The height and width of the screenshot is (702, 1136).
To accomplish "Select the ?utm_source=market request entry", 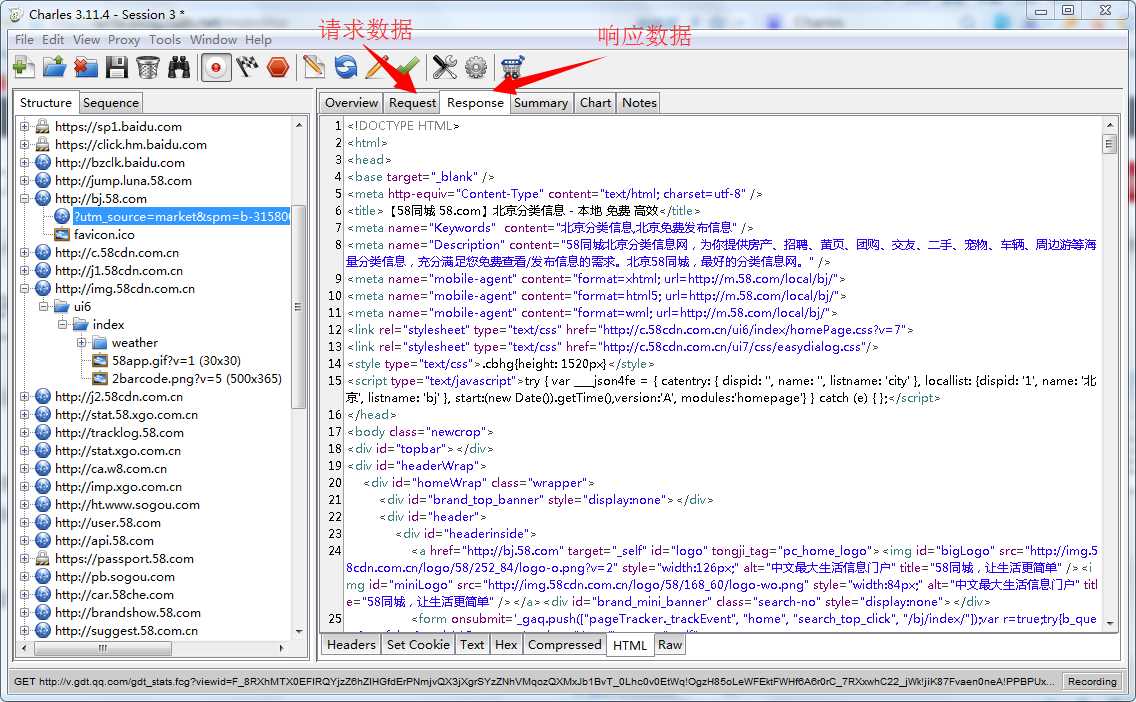I will pyautogui.click(x=181, y=216).
